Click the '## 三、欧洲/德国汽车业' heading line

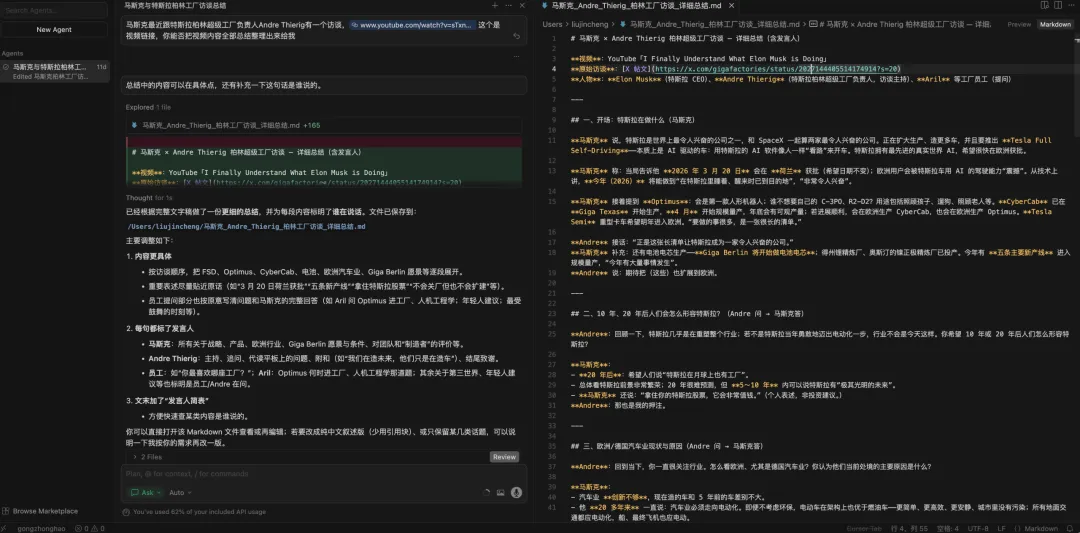(667, 446)
